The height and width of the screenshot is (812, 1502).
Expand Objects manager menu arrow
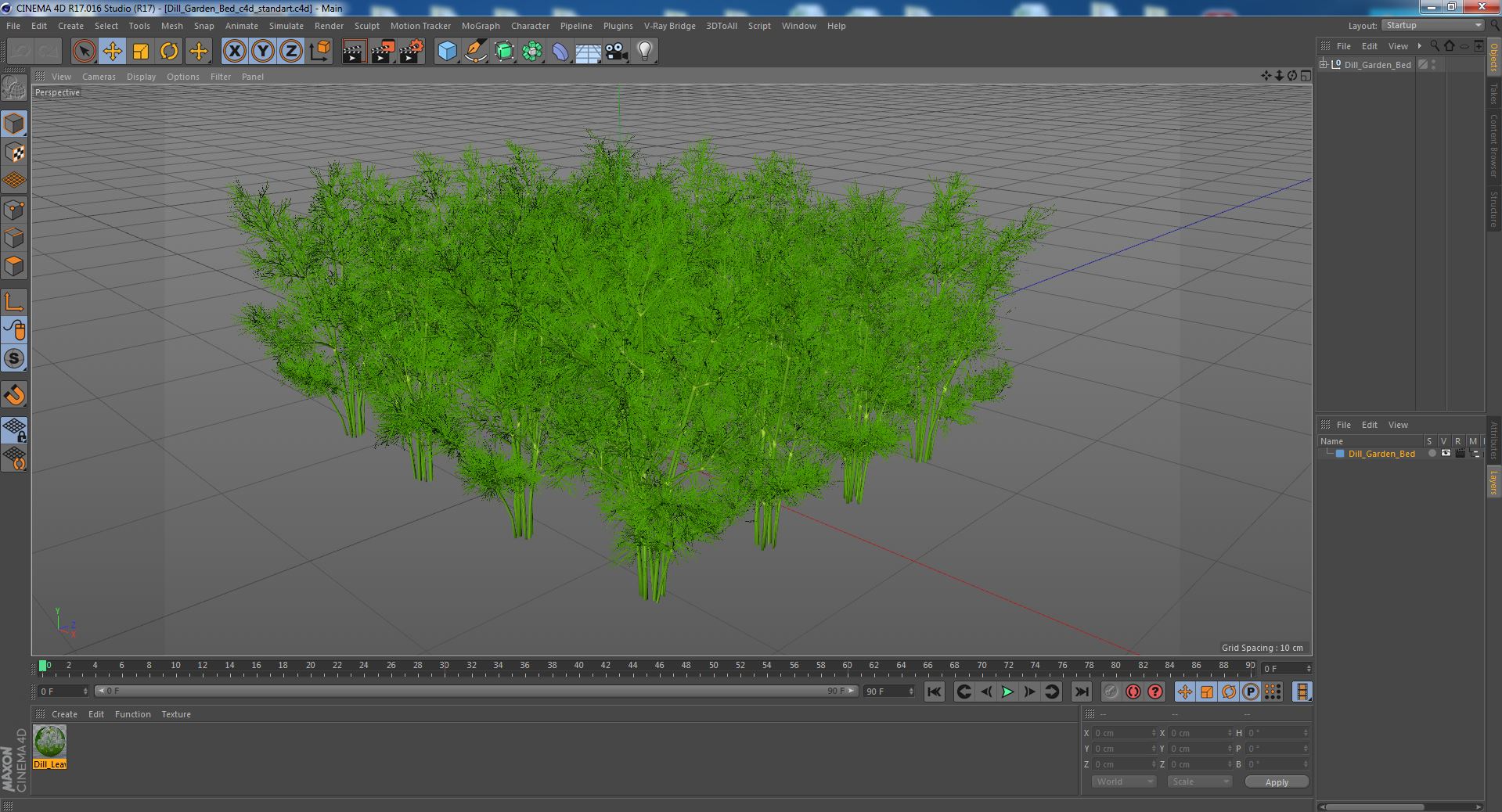click(1419, 46)
